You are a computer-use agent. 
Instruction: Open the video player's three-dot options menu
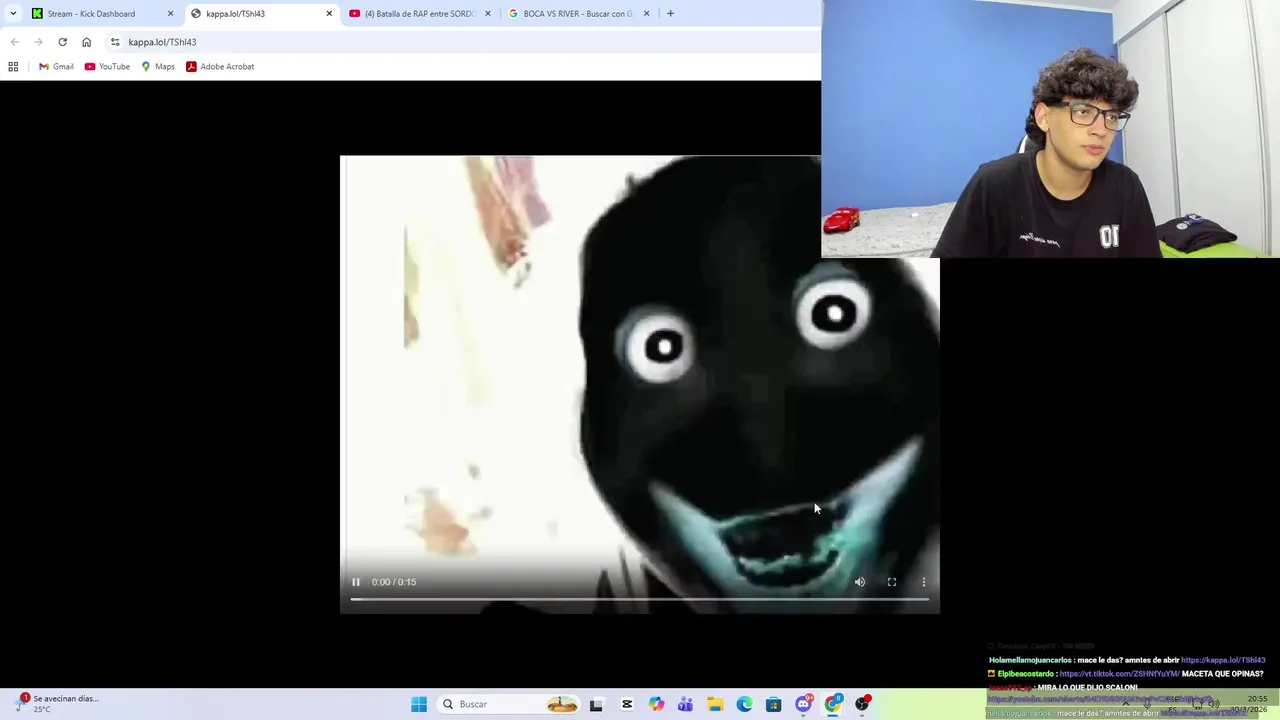tap(924, 582)
